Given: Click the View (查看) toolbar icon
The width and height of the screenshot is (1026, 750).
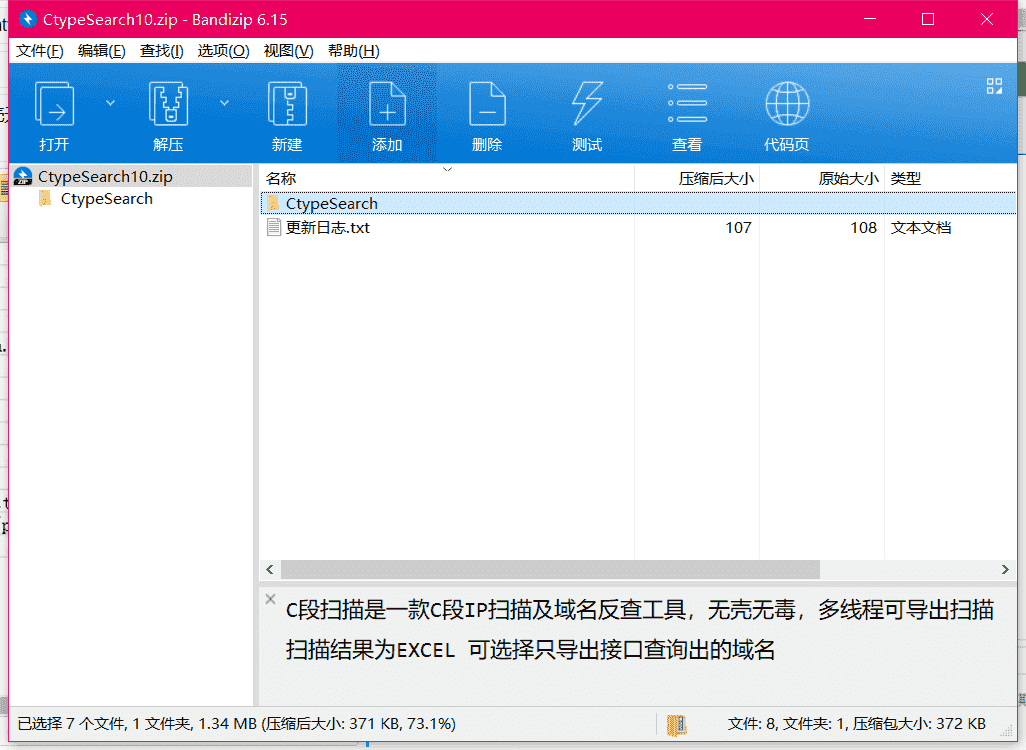Looking at the screenshot, I should coord(687,103).
